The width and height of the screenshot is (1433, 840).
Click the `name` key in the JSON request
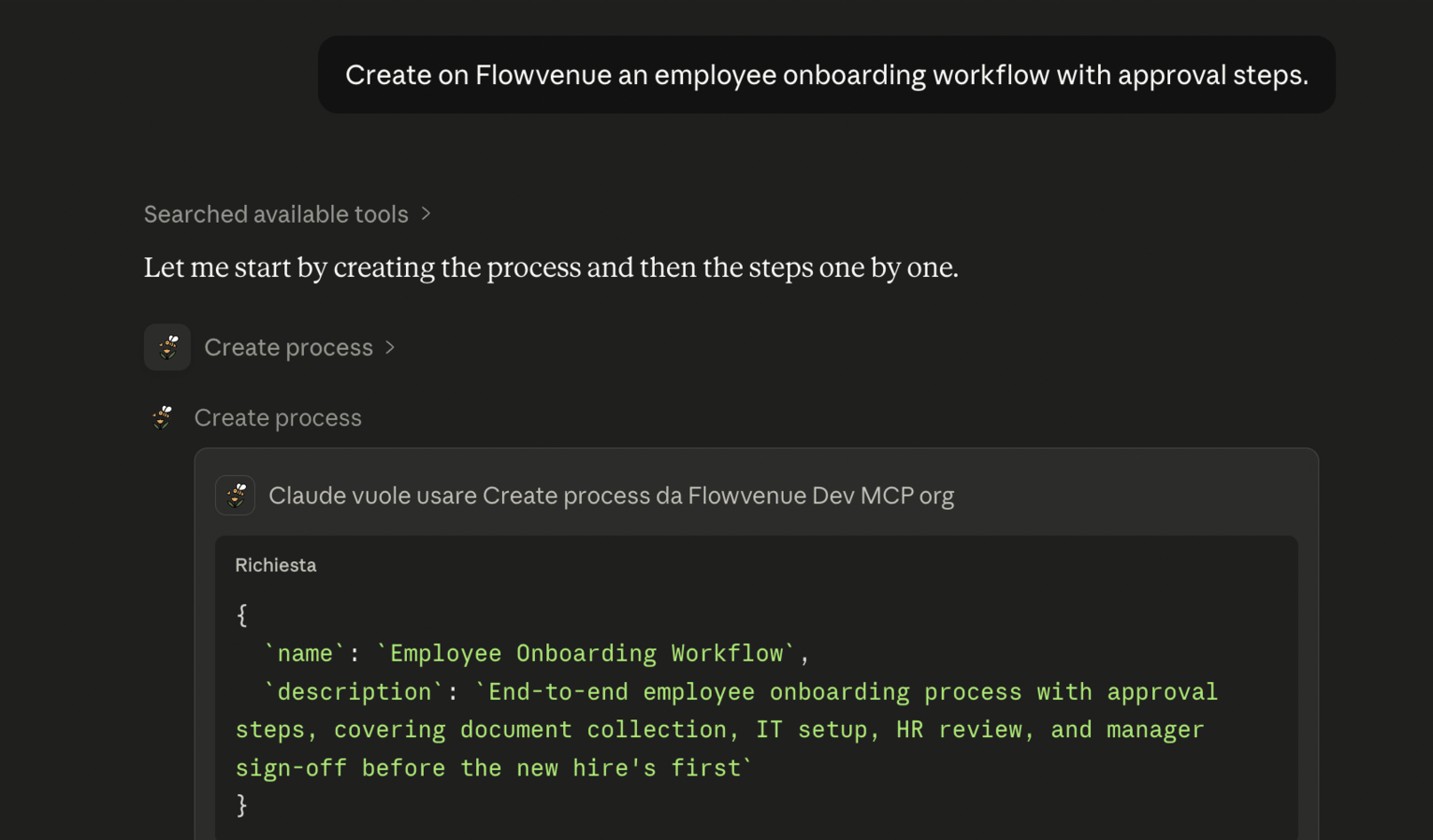305,653
